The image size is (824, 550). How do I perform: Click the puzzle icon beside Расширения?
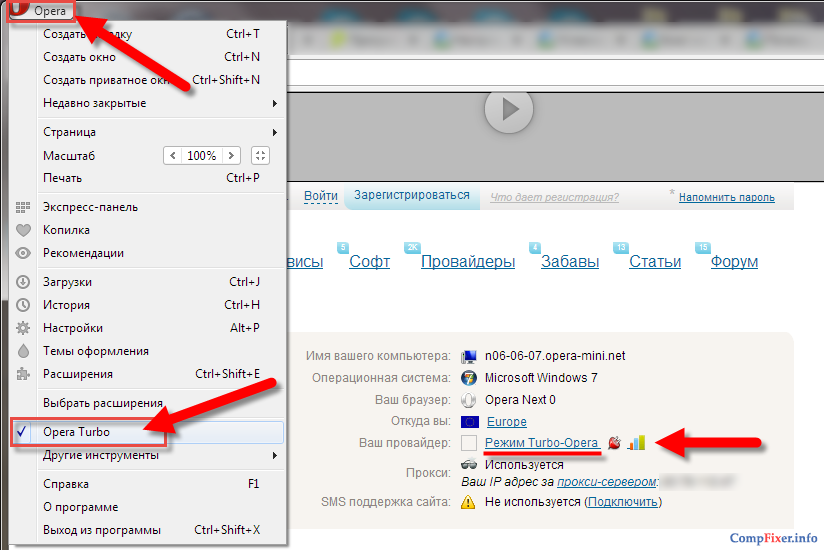click(23, 374)
